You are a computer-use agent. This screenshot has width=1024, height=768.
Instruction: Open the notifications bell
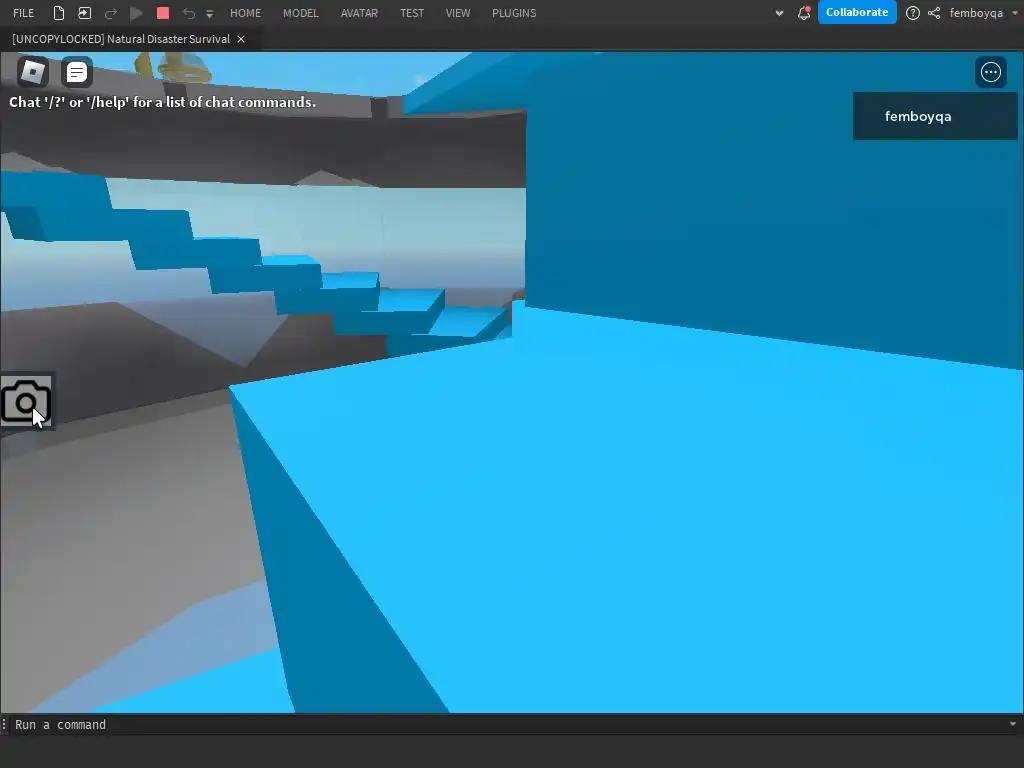[x=804, y=13]
